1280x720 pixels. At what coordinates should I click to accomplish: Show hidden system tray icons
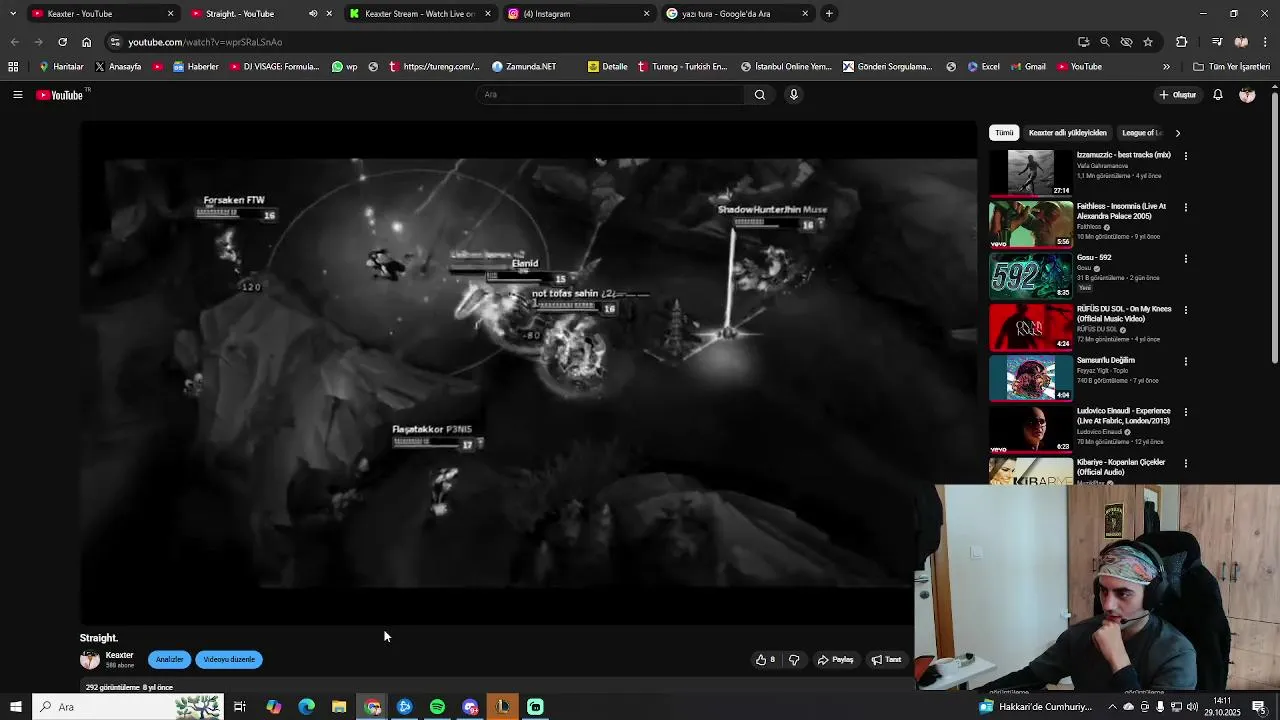coord(1112,707)
